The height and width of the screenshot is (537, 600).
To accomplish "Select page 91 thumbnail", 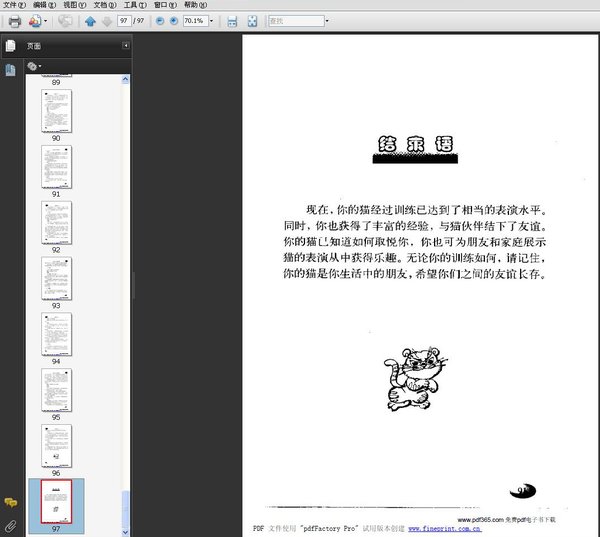I will click(x=56, y=167).
